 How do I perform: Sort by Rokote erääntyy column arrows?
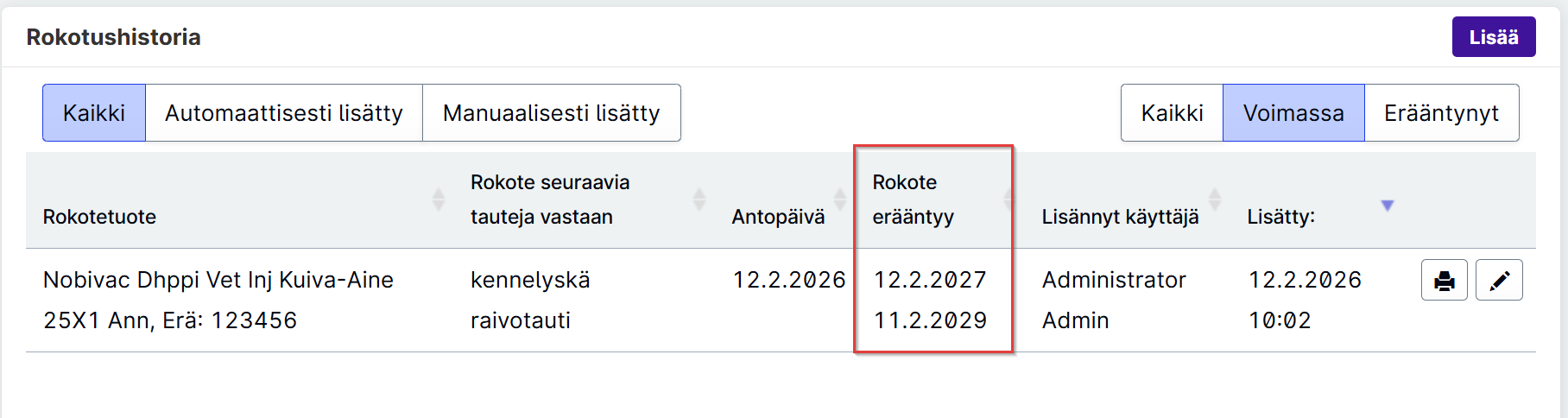pos(1008,199)
